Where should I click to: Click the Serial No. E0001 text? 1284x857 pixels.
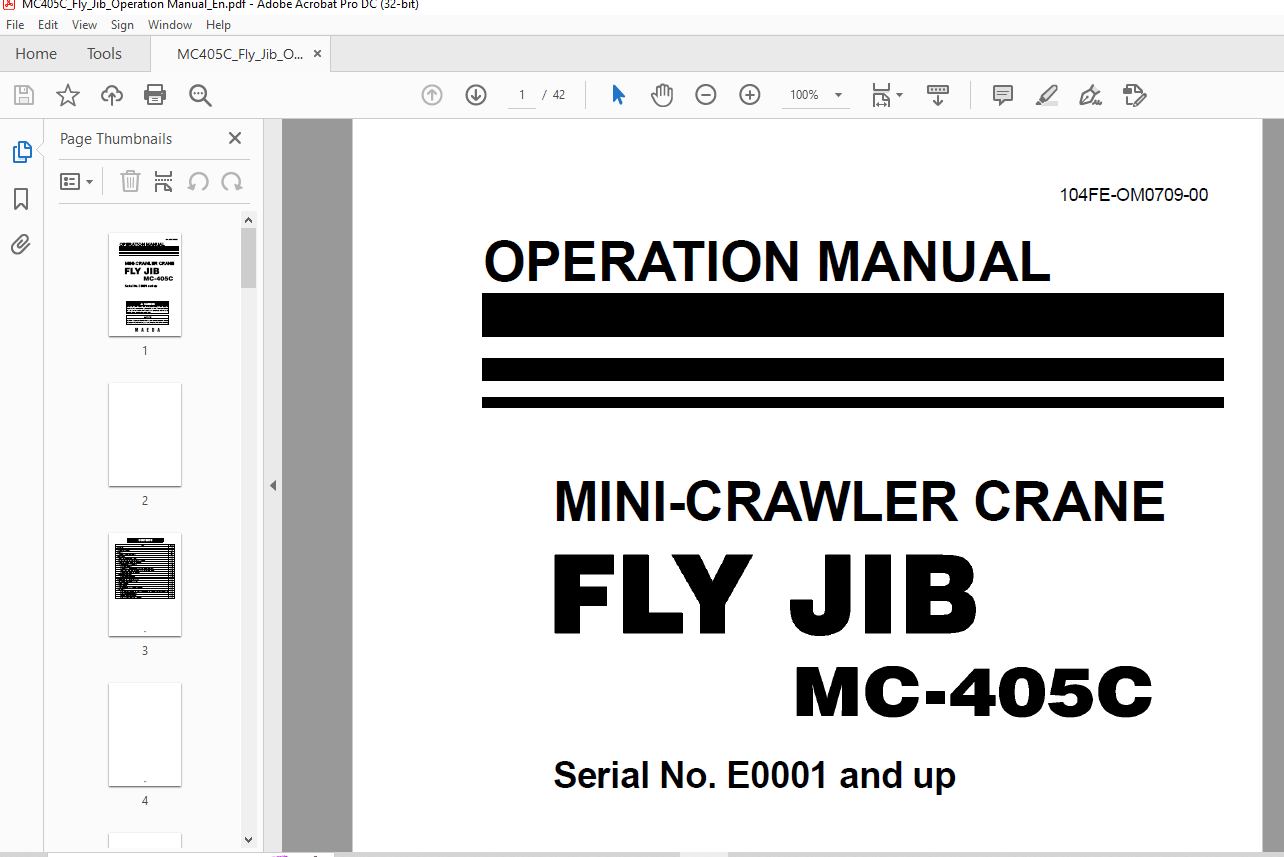[x=754, y=775]
